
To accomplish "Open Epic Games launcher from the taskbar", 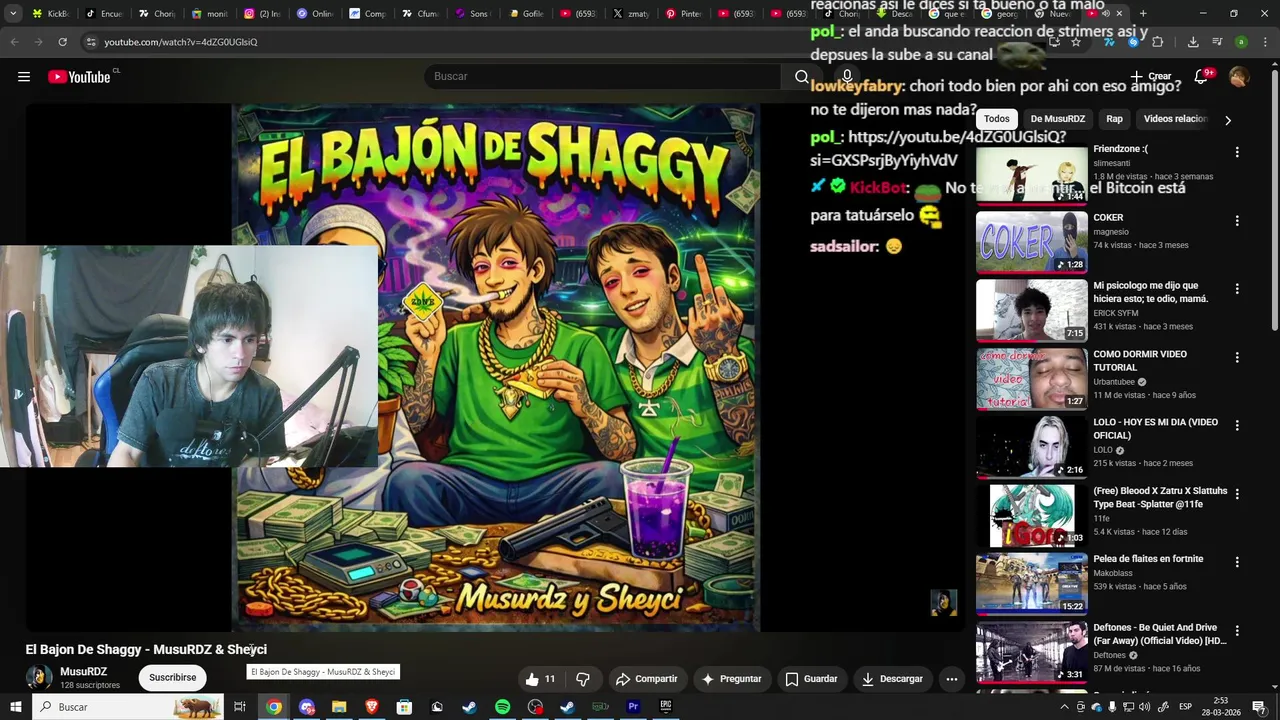I will 666,707.
